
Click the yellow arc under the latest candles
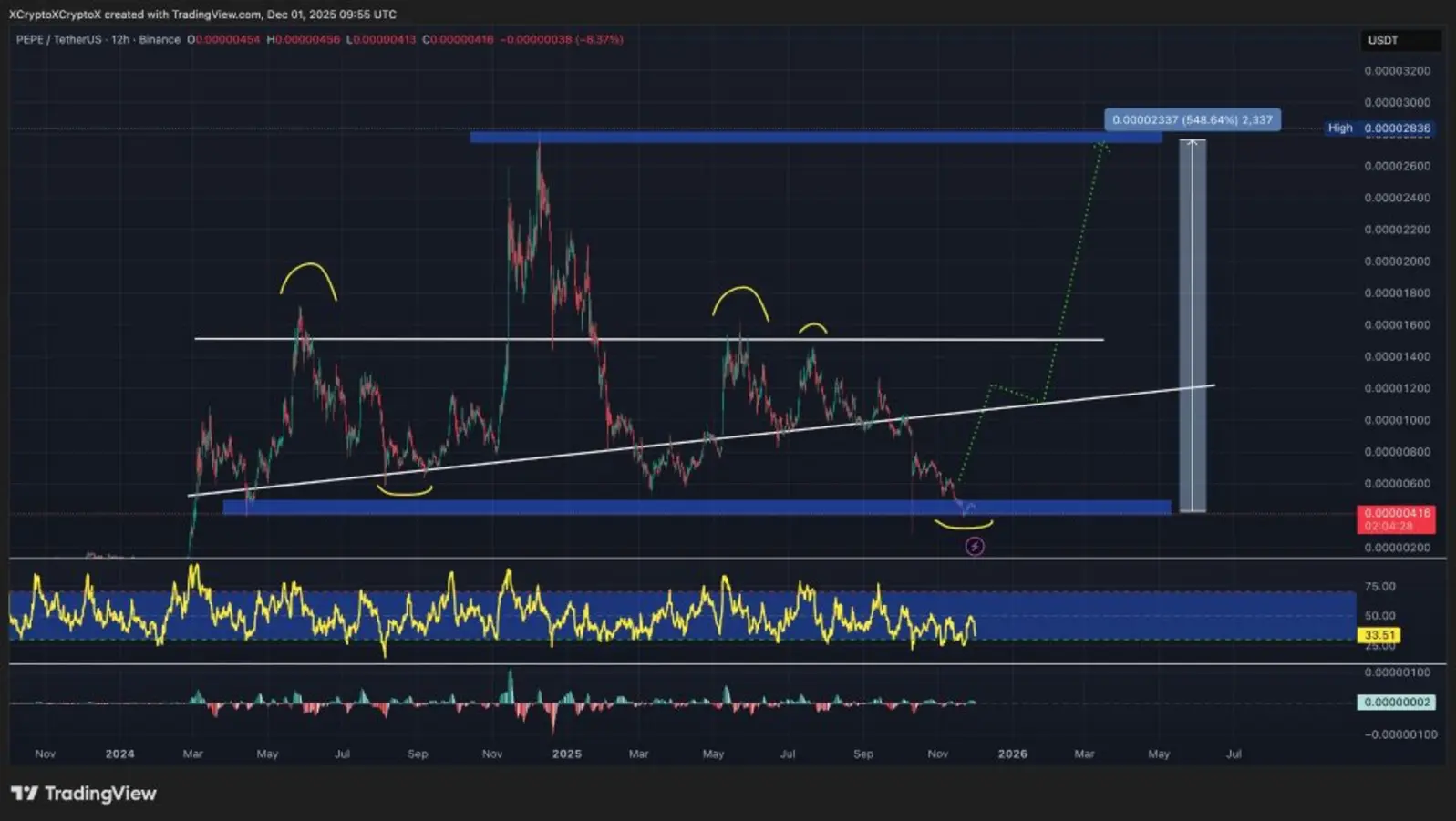tap(964, 525)
